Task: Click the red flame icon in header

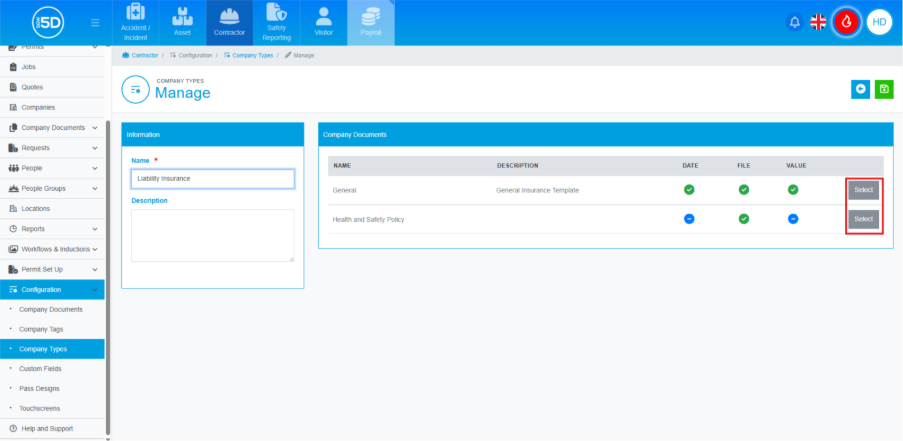Action: click(847, 22)
